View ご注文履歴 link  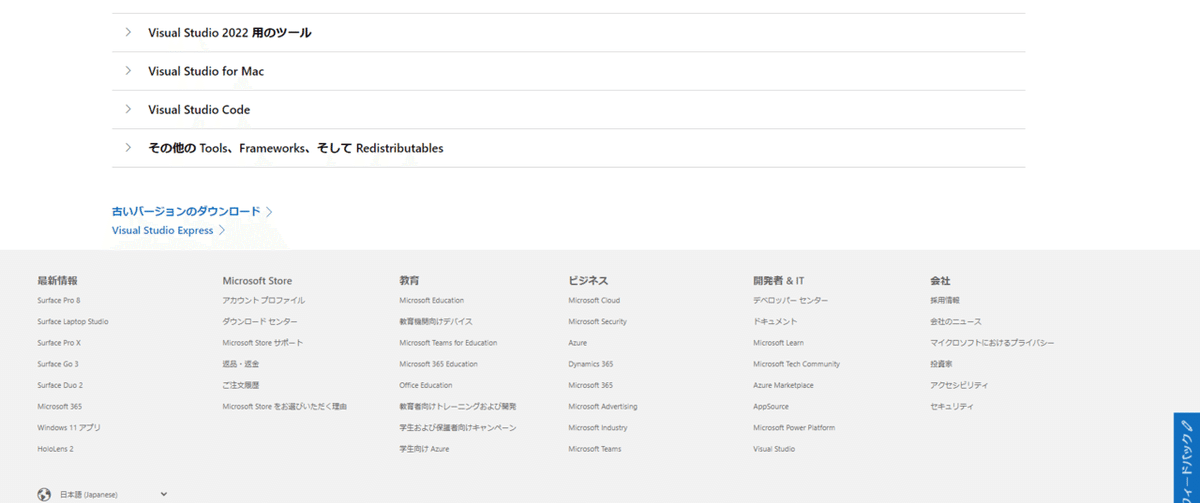(x=241, y=385)
